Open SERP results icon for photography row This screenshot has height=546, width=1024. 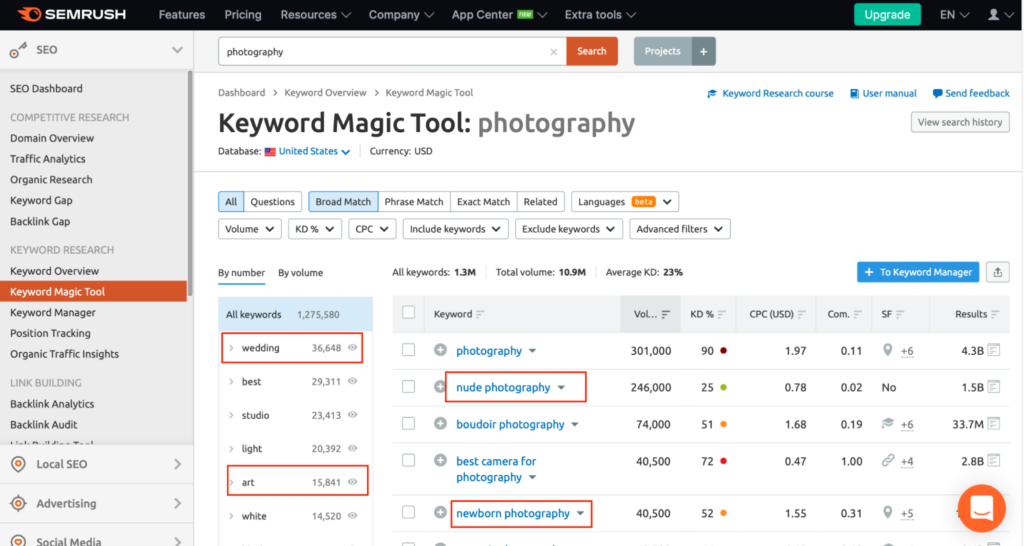click(994, 350)
